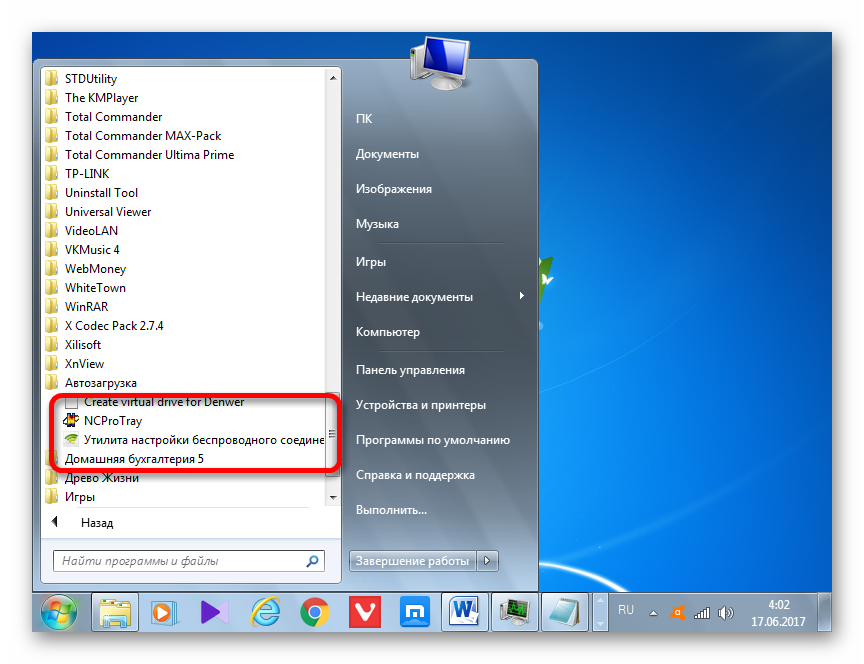Open the volume speaker tray icon
The image size is (864, 664).
click(726, 612)
